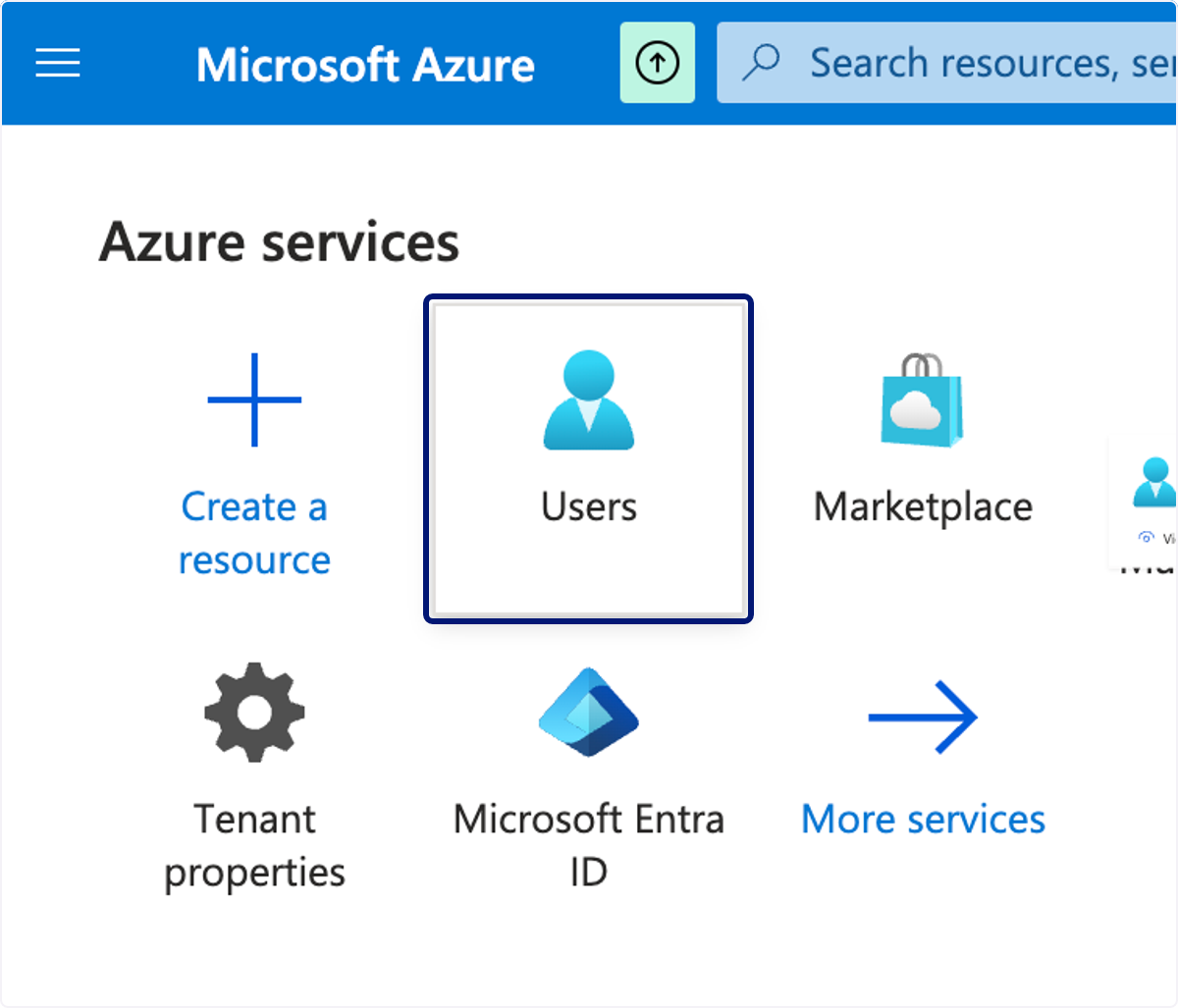Open the hamburger portal menu
1178x1008 pixels.
tap(58, 64)
